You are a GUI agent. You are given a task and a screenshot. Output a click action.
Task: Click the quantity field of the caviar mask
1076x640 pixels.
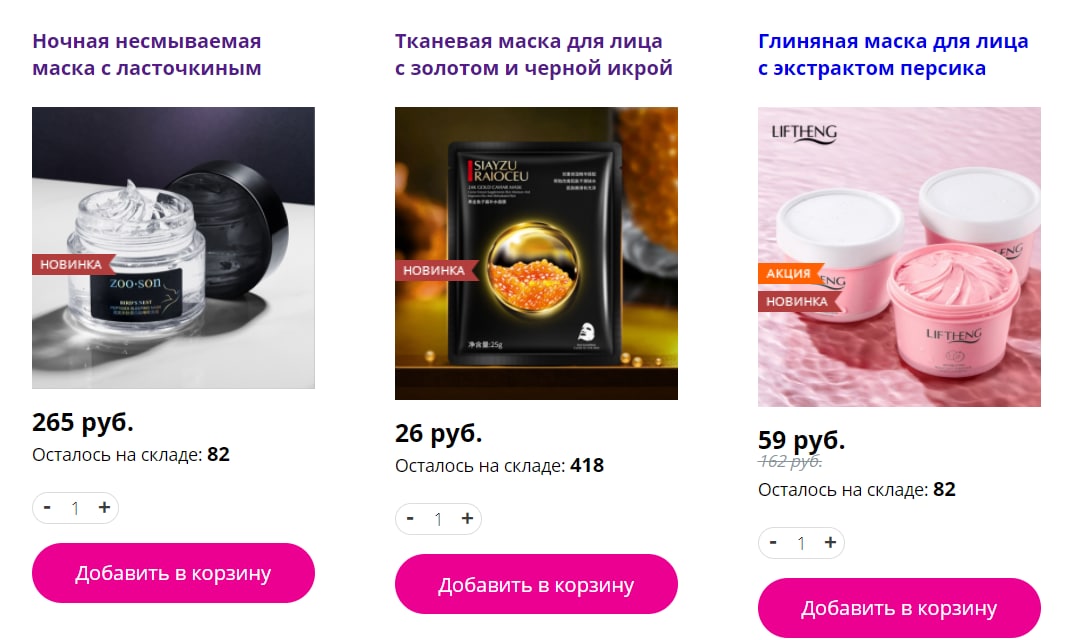pos(438,519)
